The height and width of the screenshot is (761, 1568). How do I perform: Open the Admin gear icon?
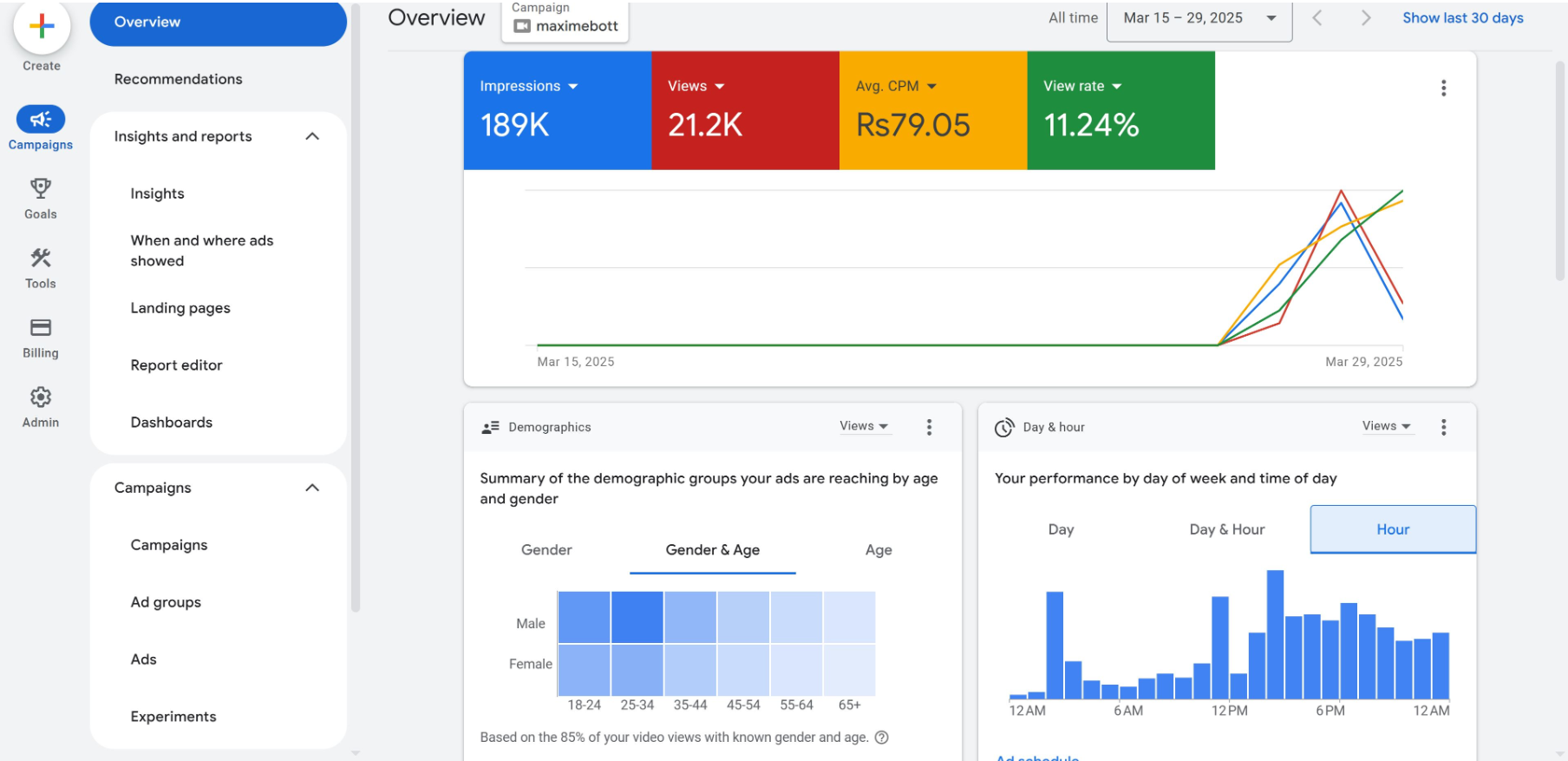click(x=41, y=397)
